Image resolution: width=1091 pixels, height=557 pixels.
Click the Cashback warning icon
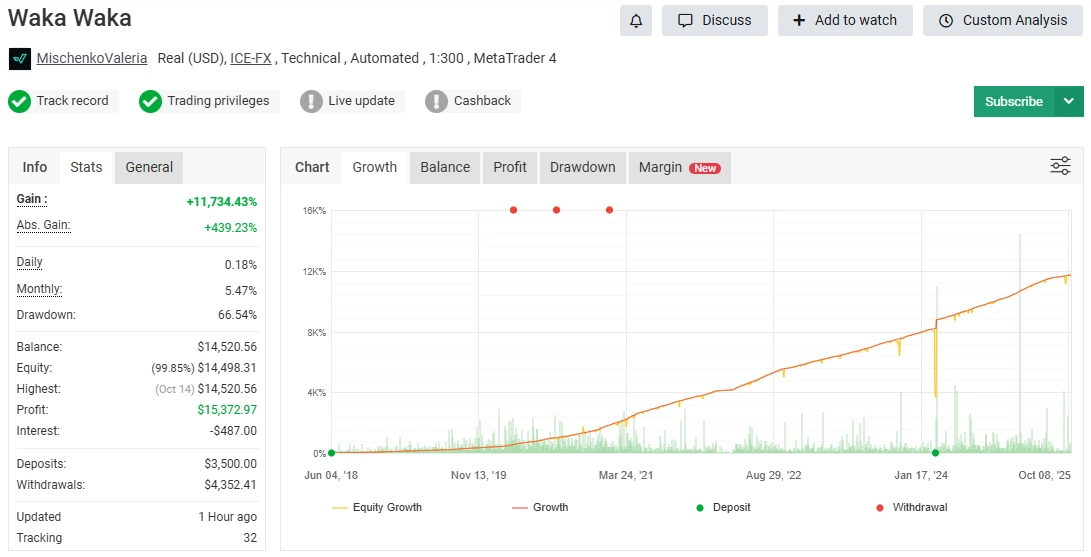click(436, 101)
